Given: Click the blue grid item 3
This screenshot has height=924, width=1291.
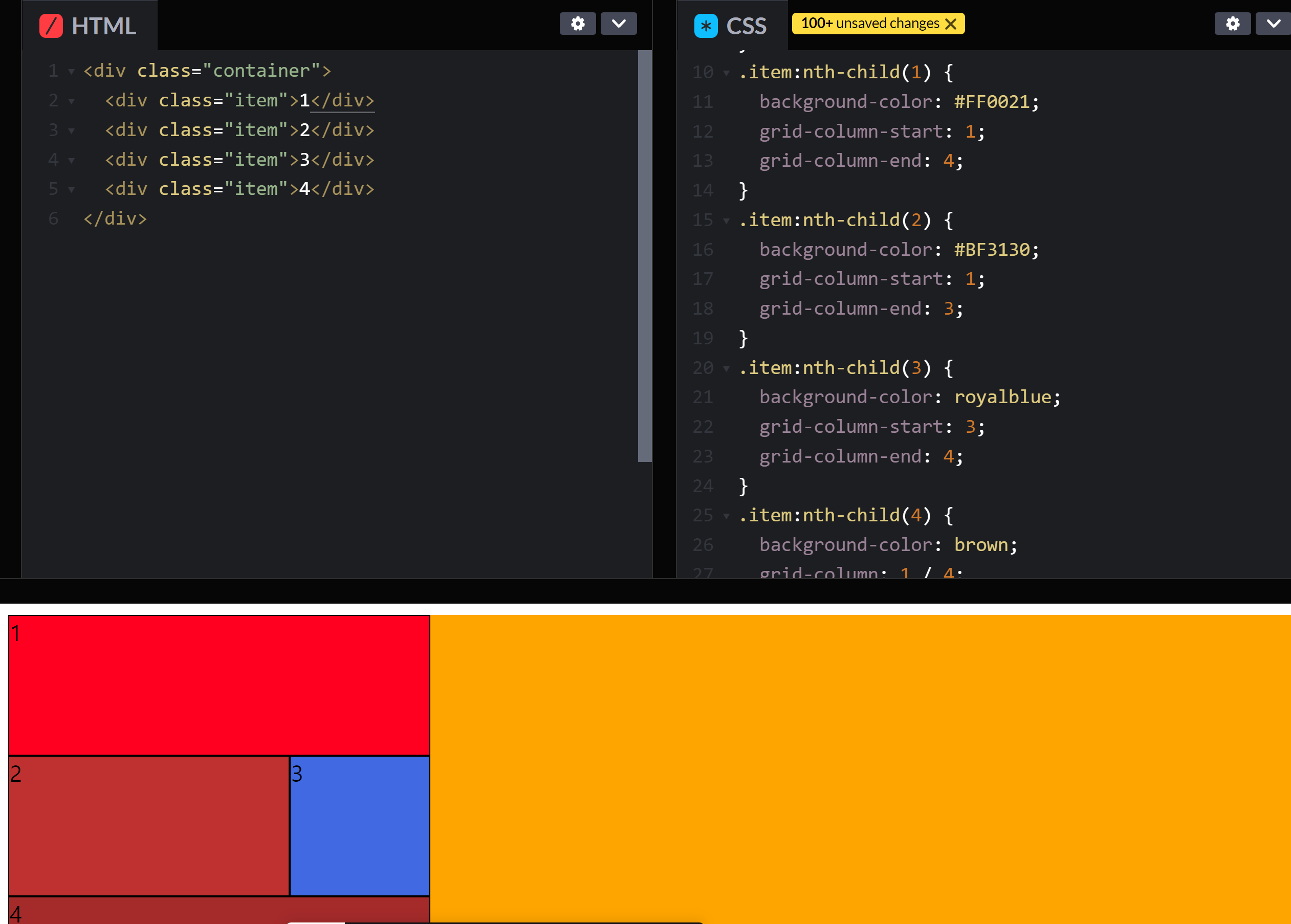Looking at the screenshot, I should coord(360,826).
